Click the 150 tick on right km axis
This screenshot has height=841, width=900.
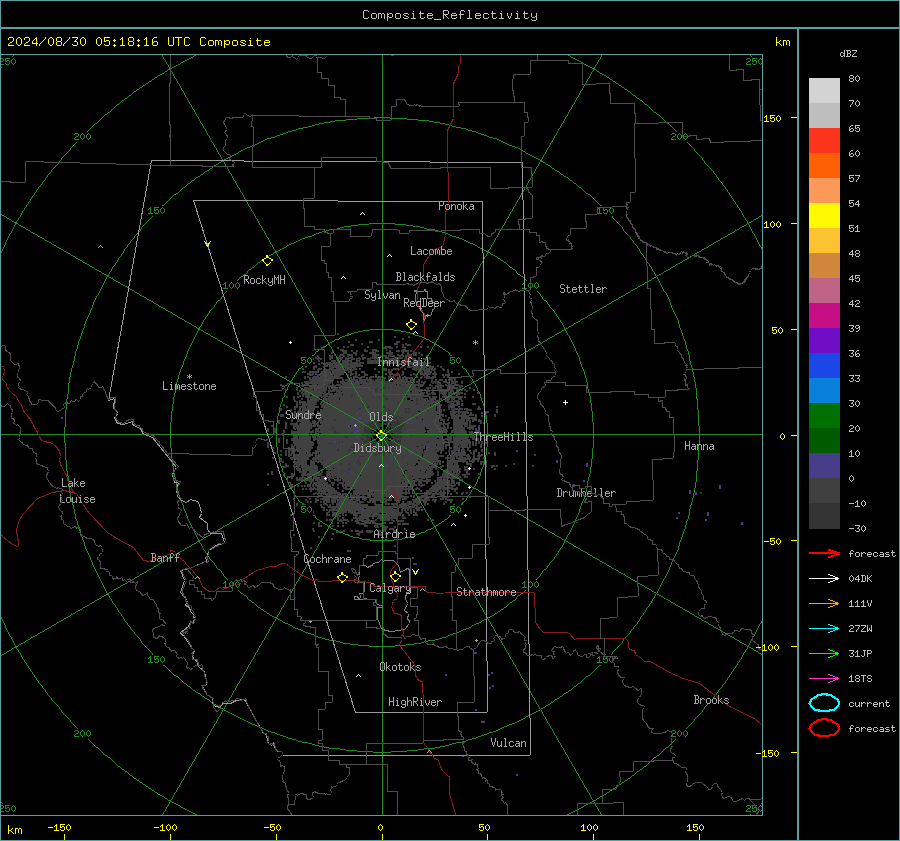coord(772,118)
